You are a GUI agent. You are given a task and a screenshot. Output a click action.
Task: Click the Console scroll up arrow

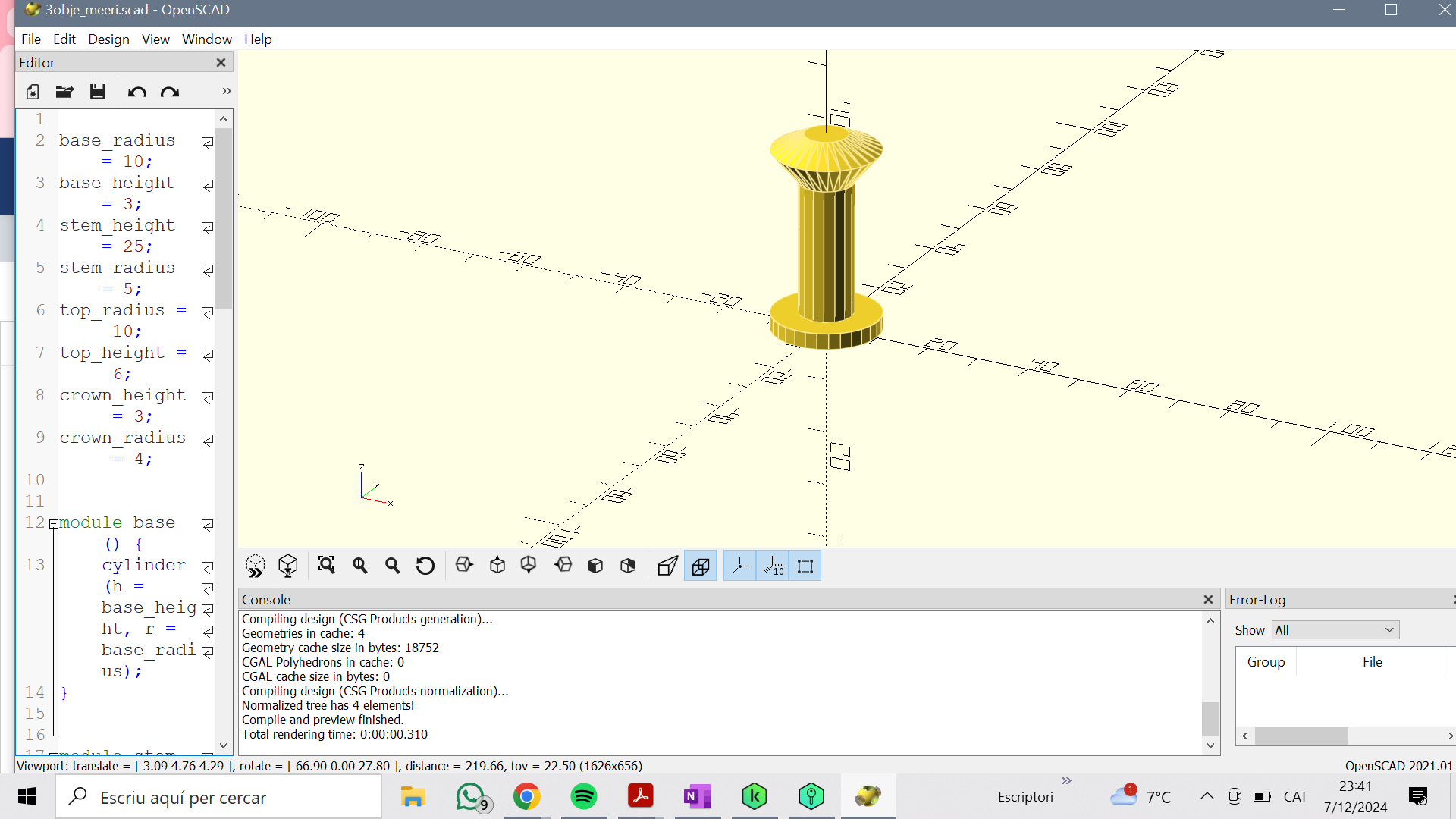1210,621
